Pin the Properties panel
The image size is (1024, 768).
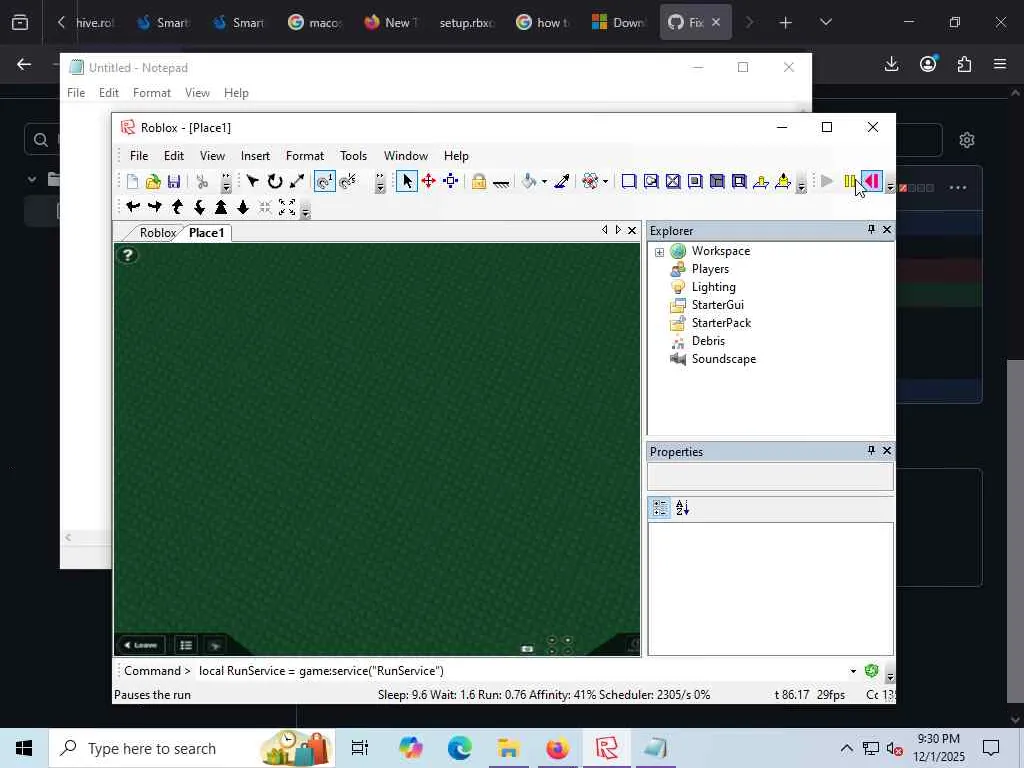point(871,450)
